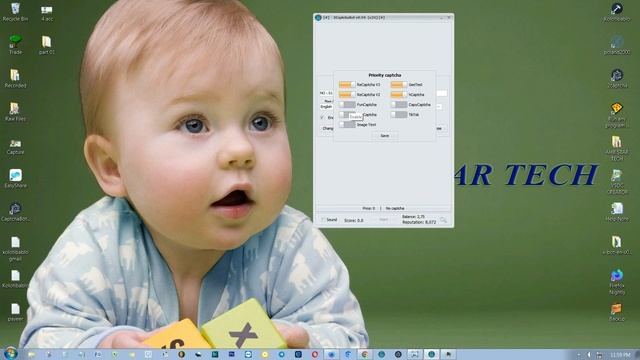Select the CaptchaBot desktop shortcut
640x360 pixels.
pos(15,212)
